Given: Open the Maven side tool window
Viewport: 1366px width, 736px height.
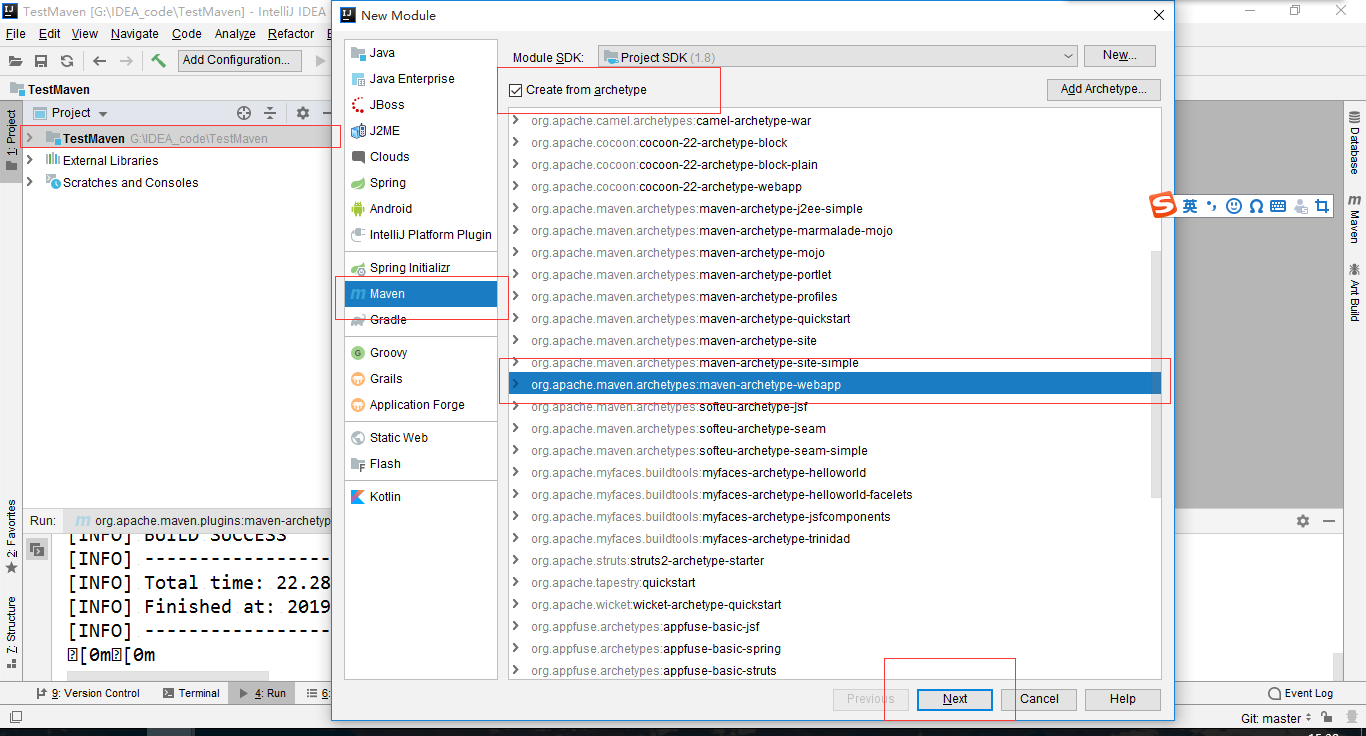Looking at the screenshot, I should point(1354,219).
